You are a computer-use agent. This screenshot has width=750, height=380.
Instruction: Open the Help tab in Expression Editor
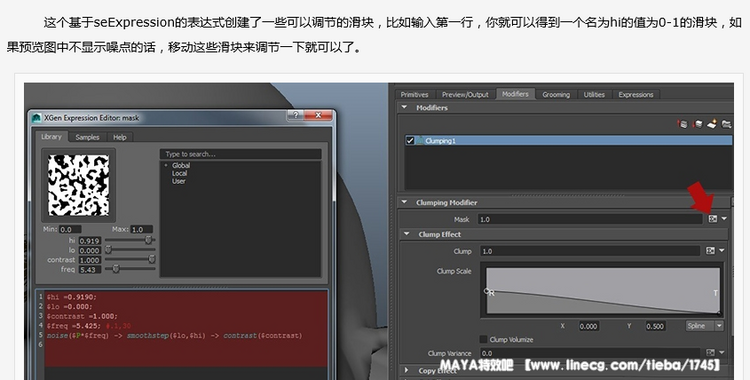click(120, 137)
